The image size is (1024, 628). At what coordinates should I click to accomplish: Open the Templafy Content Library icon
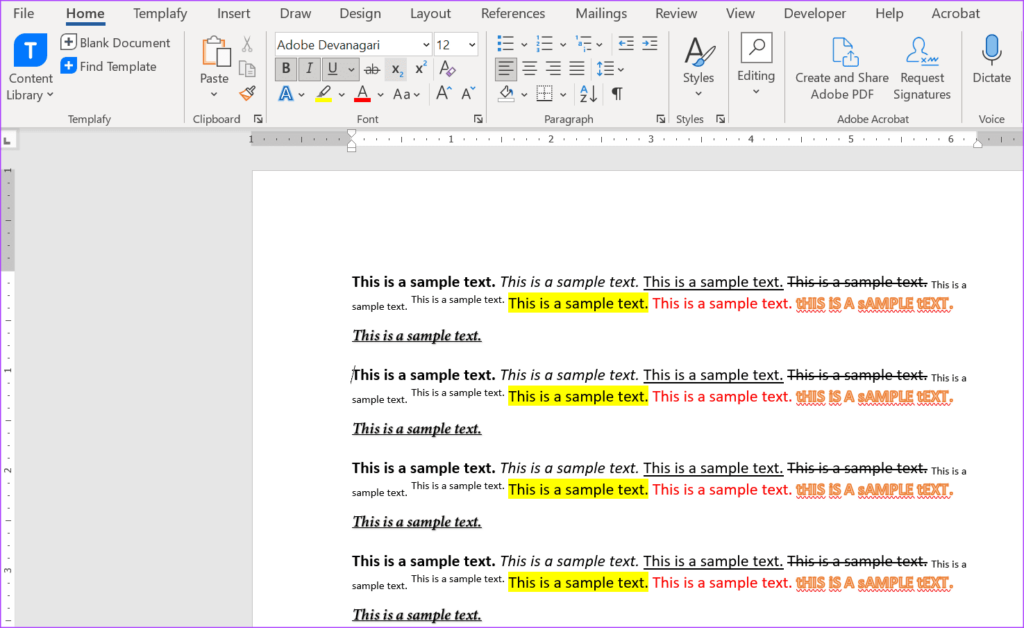(30, 50)
